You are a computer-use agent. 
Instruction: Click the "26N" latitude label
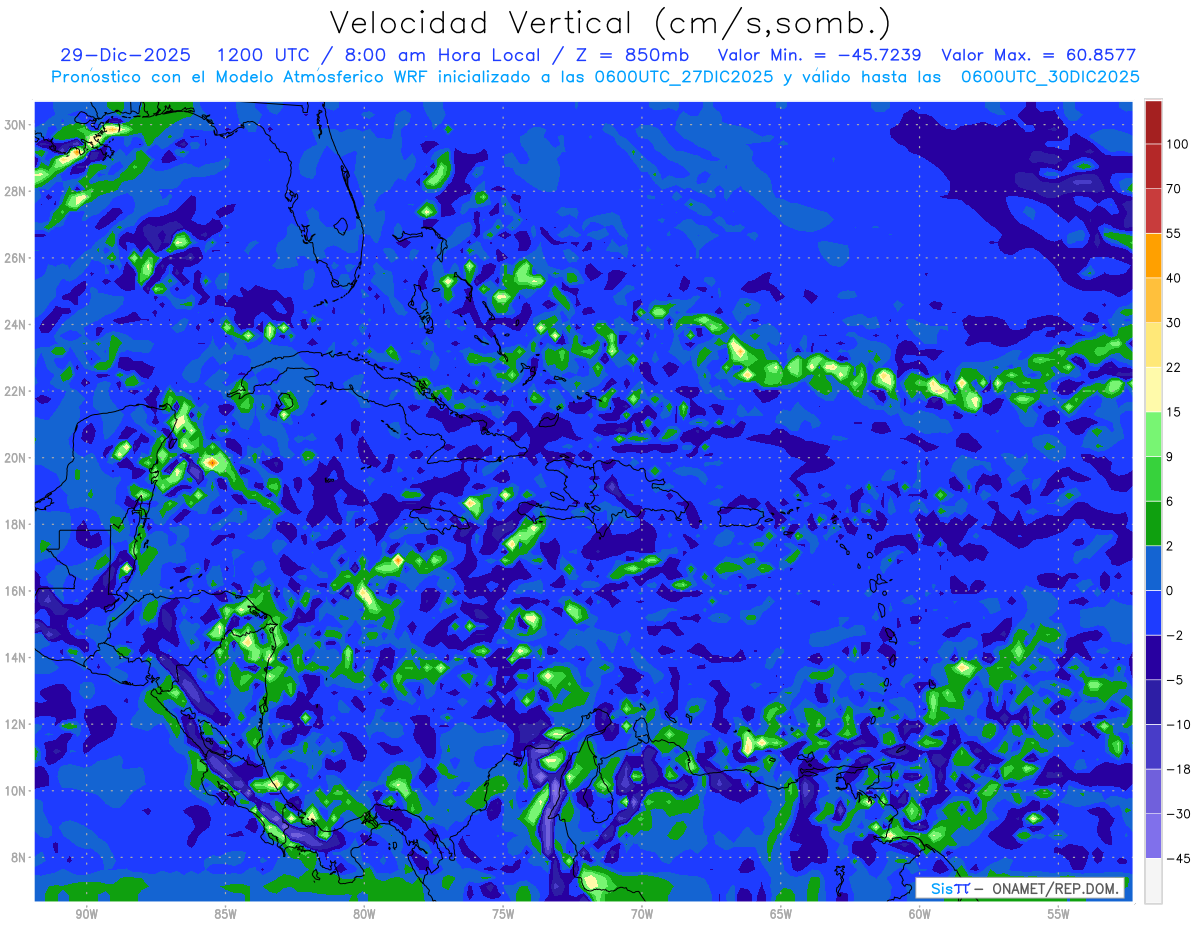coord(16,258)
